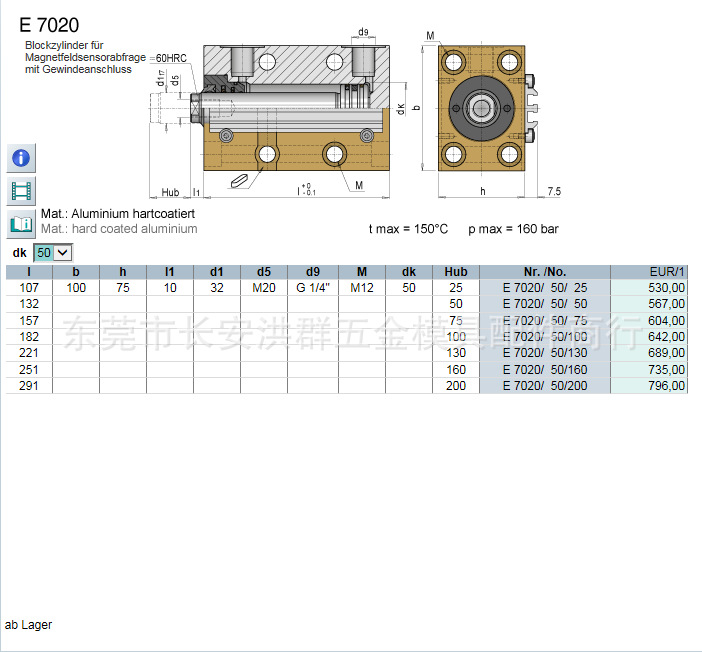702x652 pixels.
Task: Click length value 132
Action: click(x=29, y=304)
